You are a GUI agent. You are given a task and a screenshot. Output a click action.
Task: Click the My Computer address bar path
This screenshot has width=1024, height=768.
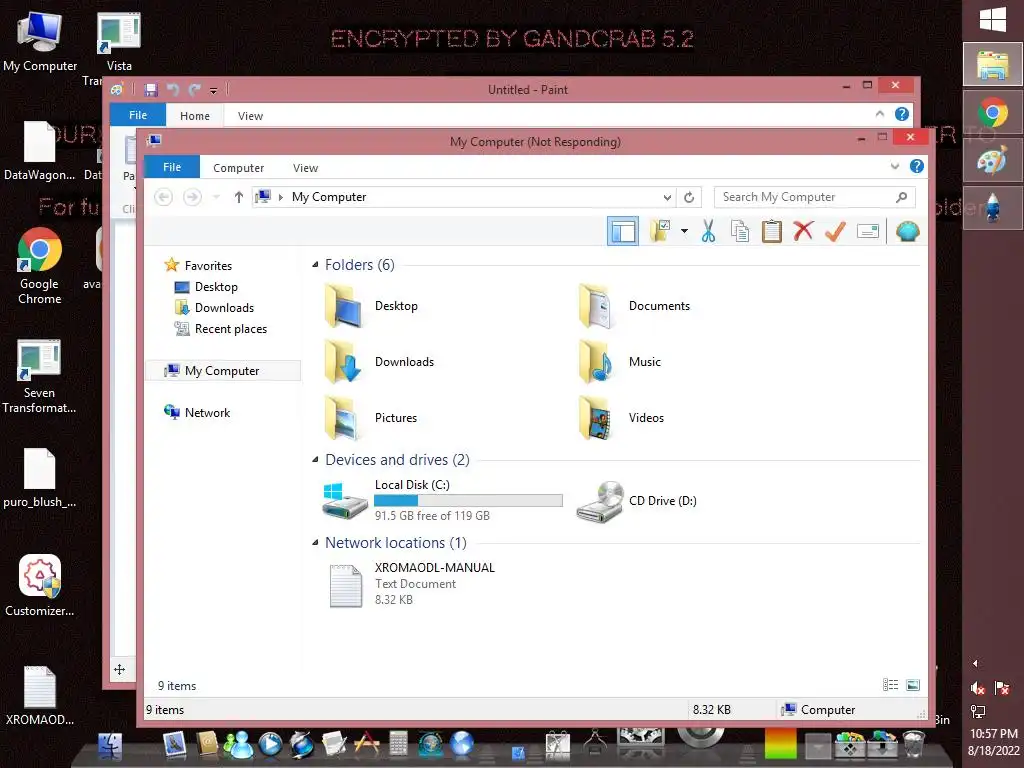329,197
